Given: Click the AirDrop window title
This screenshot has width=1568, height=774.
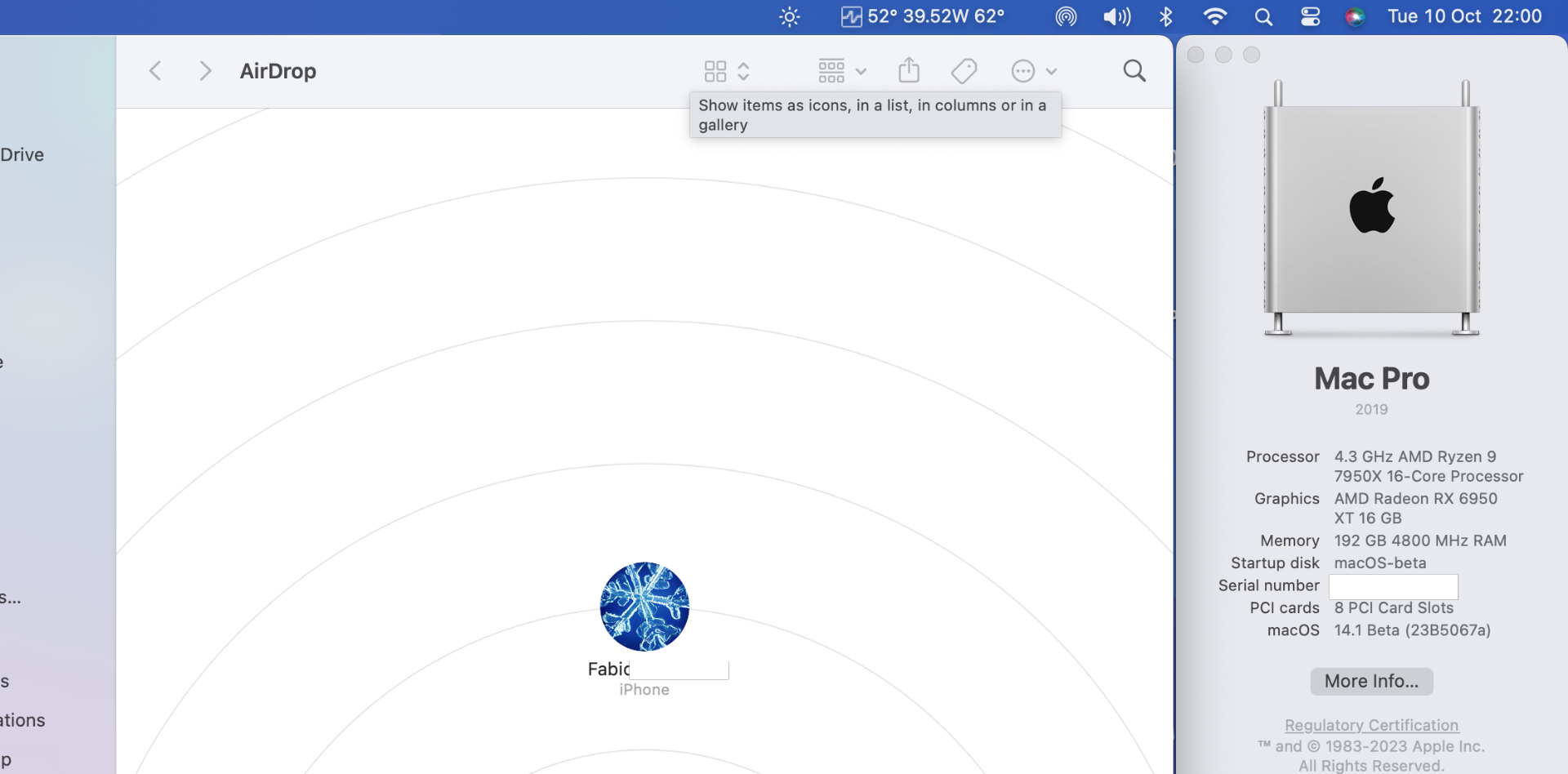Looking at the screenshot, I should coord(278,71).
